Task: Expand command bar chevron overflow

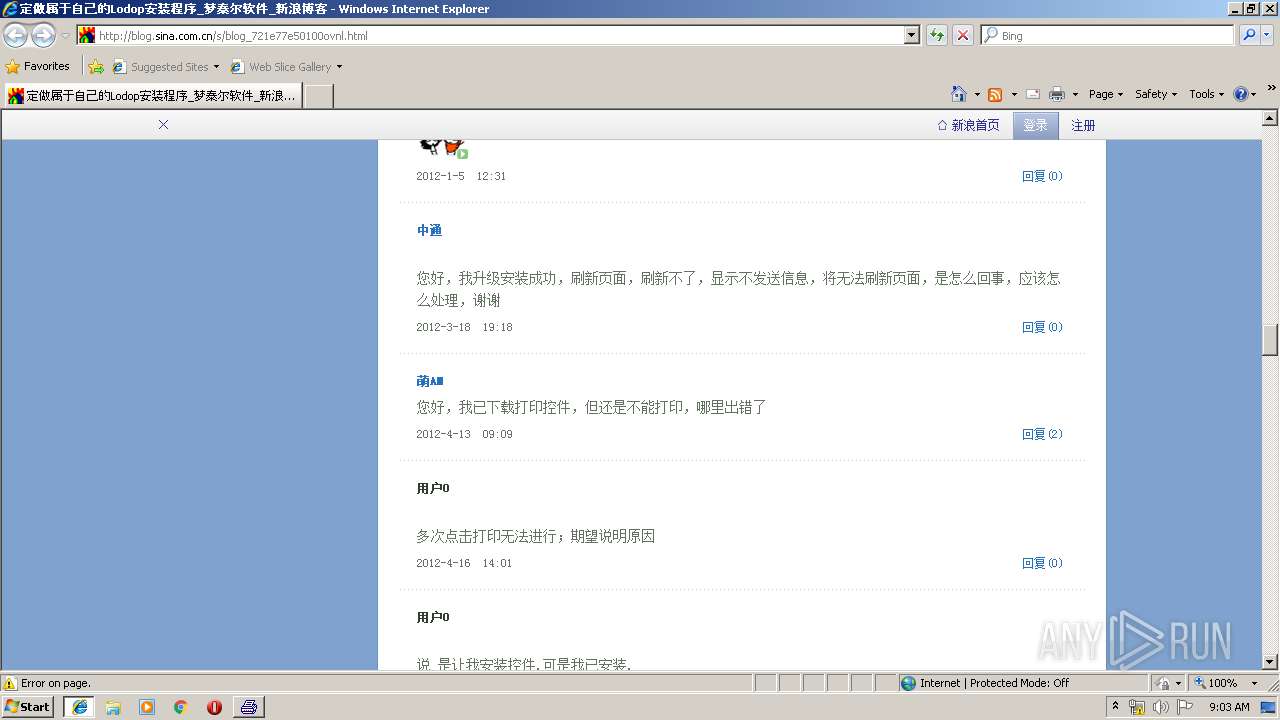Action: (x=1272, y=88)
